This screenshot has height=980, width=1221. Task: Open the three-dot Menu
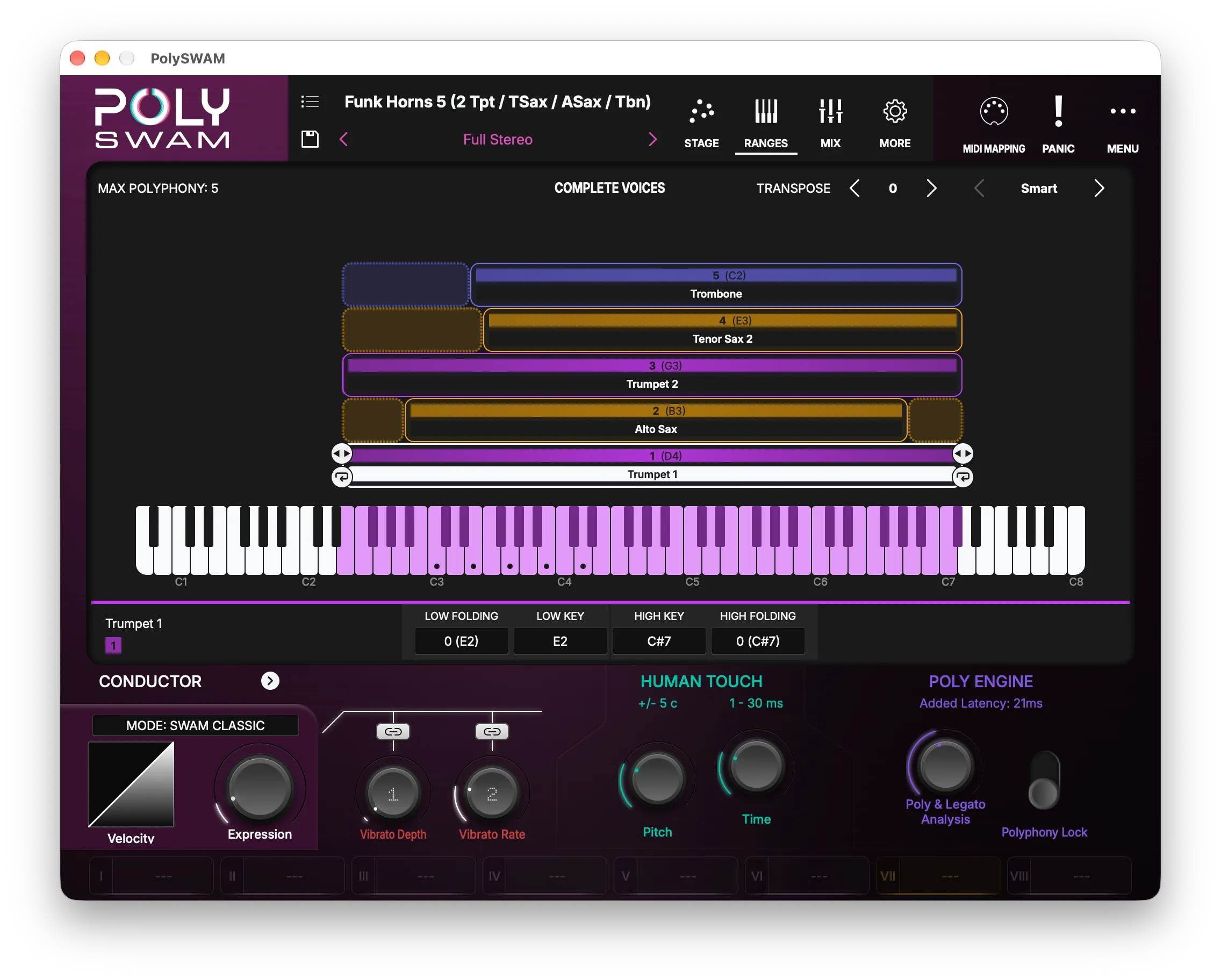[x=1123, y=125]
